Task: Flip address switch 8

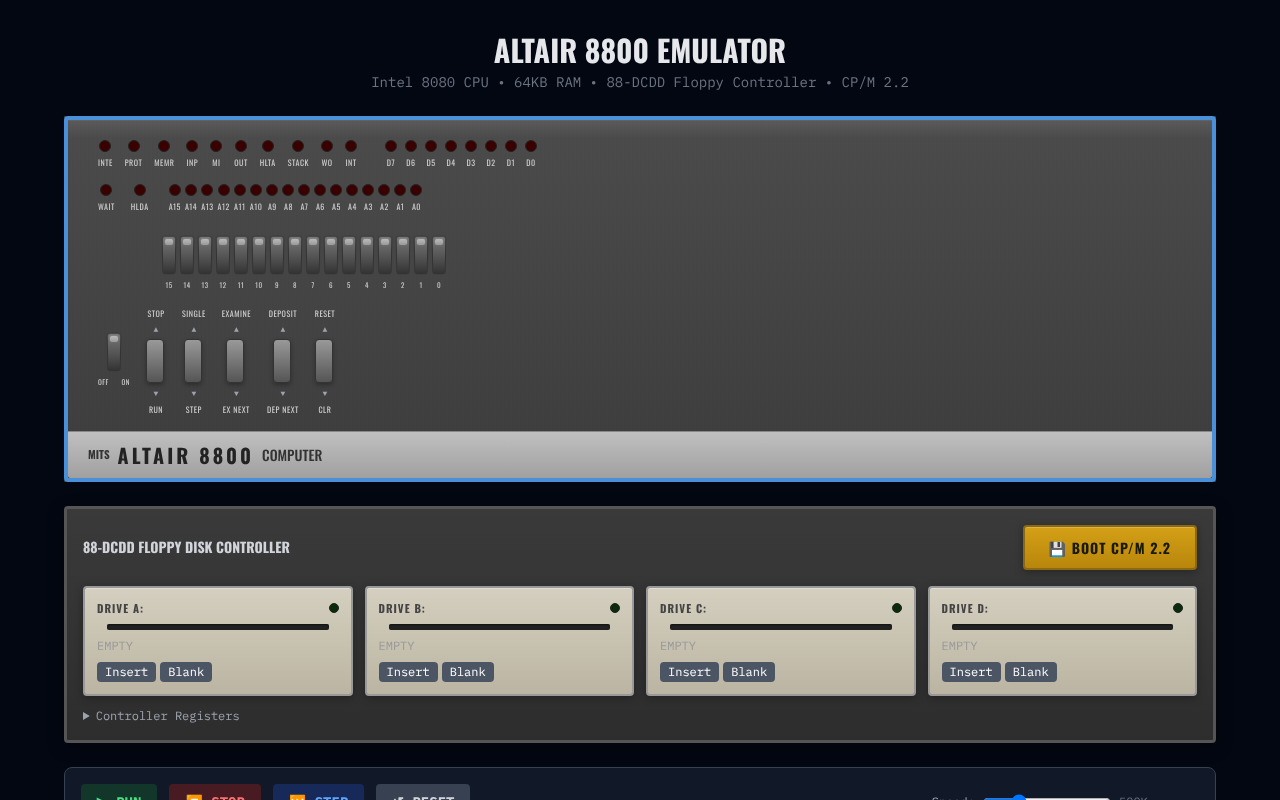Action: [295, 255]
